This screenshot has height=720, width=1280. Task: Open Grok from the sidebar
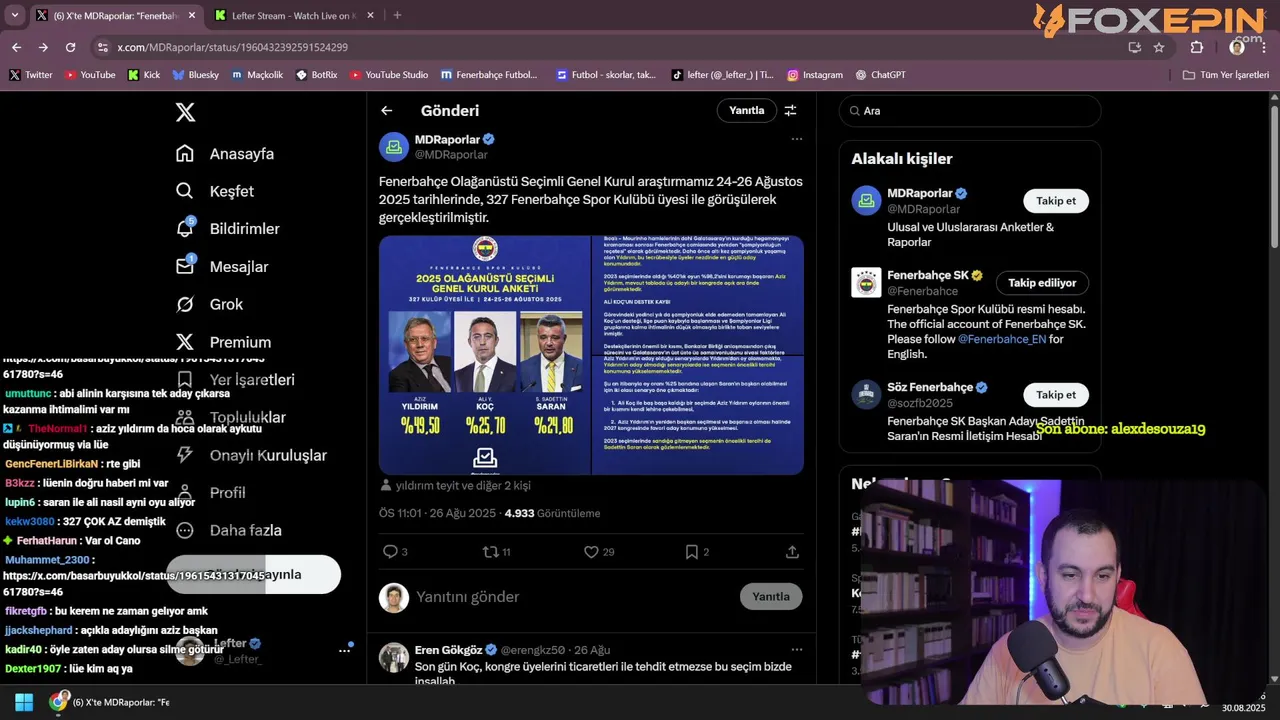tap(226, 304)
